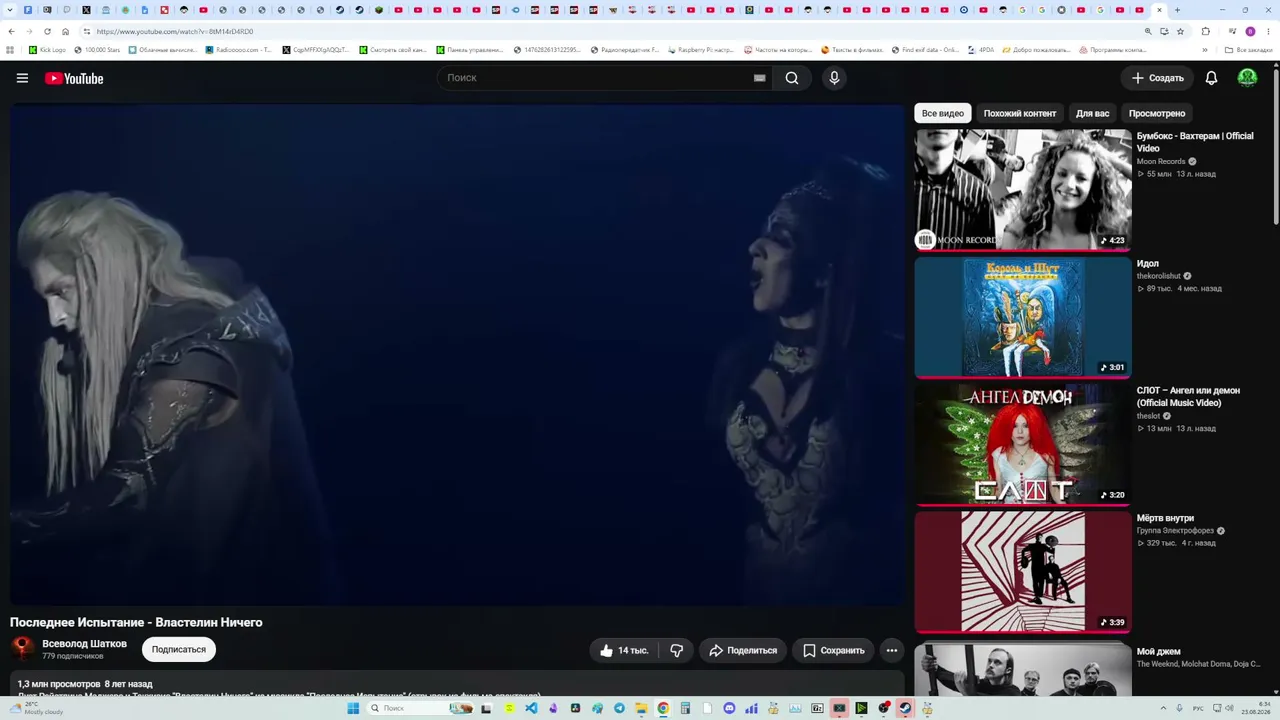The width and height of the screenshot is (1280, 720).
Task: Open the Идол video thumbnail
Action: 1023,318
